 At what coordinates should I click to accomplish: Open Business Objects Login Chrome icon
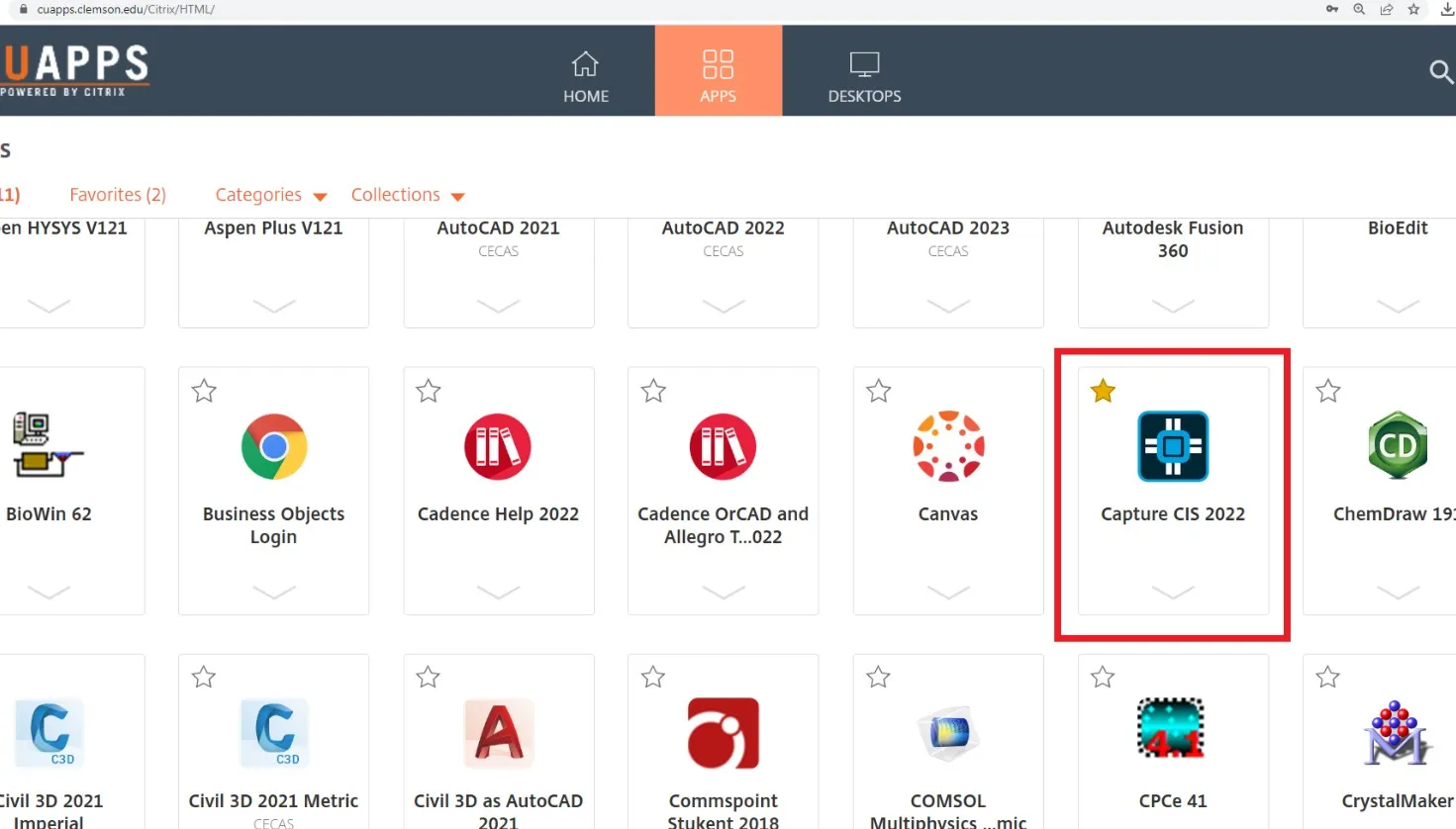tap(273, 446)
